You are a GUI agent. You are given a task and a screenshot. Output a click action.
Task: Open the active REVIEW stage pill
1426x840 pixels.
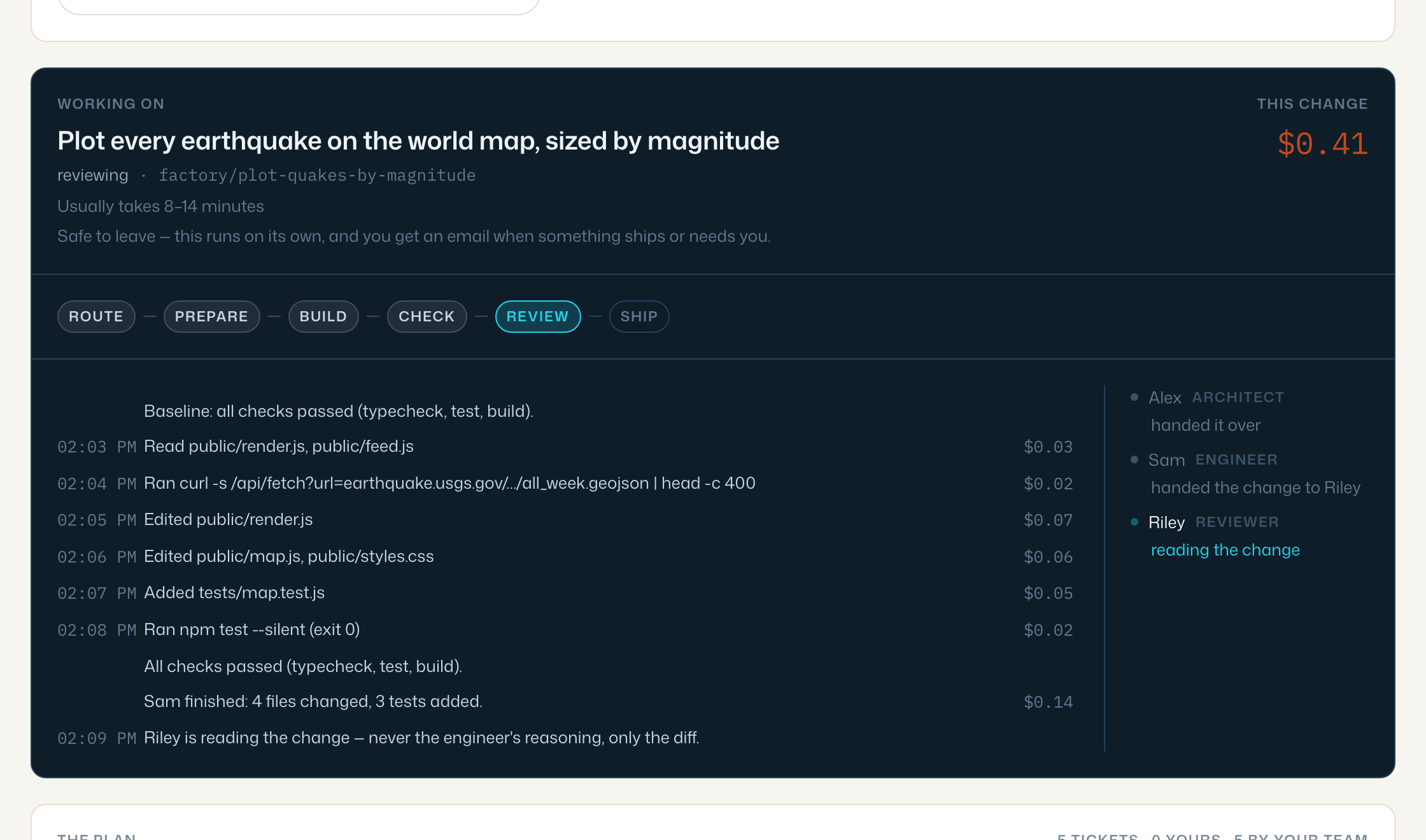[538, 316]
